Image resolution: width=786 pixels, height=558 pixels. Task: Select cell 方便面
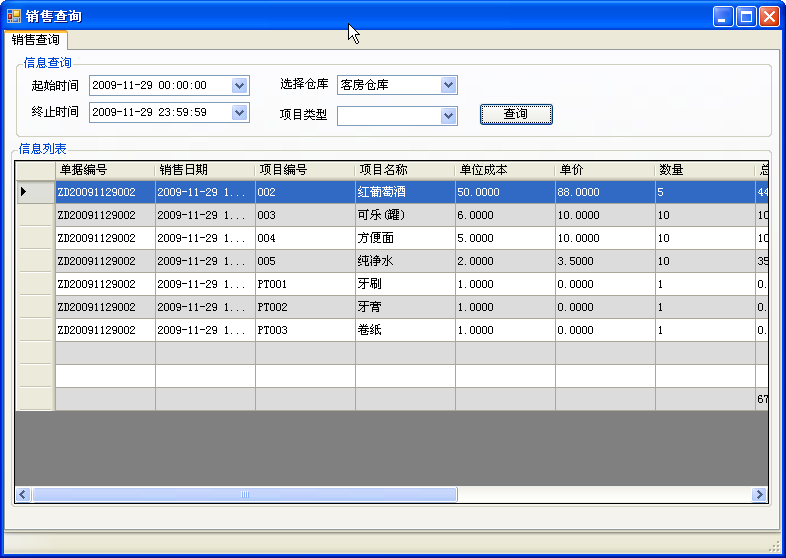click(x=405, y=238)
